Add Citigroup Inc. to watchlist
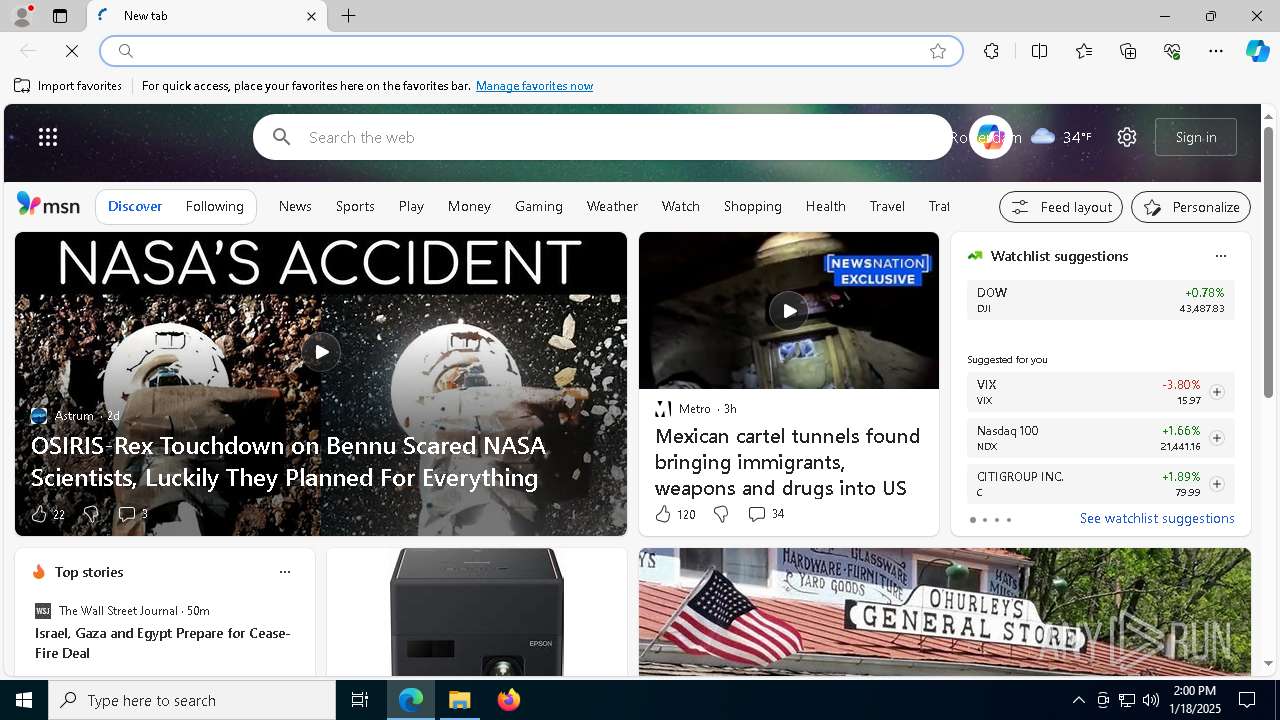The image size is (1280, 720). (1216, 484)
